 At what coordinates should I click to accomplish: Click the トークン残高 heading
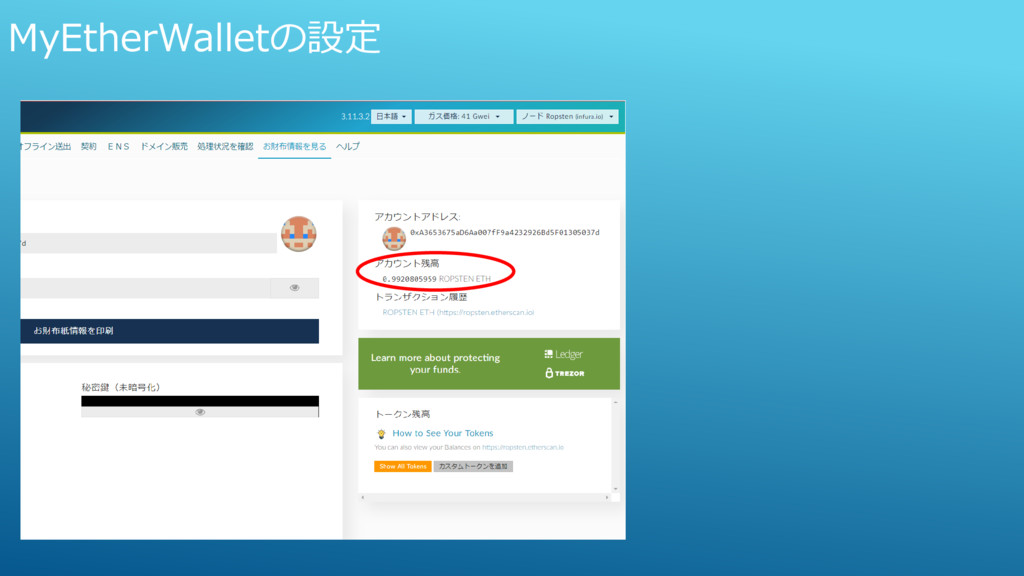(402, 414)
